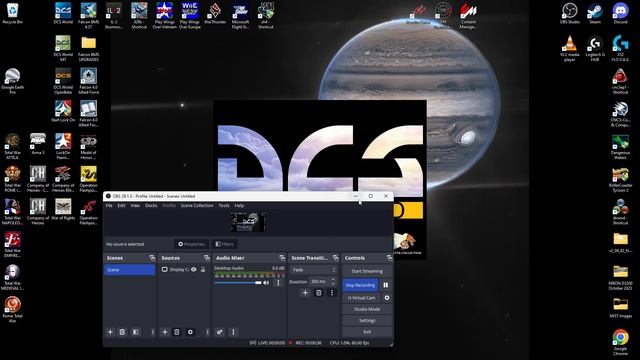The height and width of the screenshot is (360, 640).
Task: Float the Sources dock
Action: pyautogui.click(x=207, y=258)
